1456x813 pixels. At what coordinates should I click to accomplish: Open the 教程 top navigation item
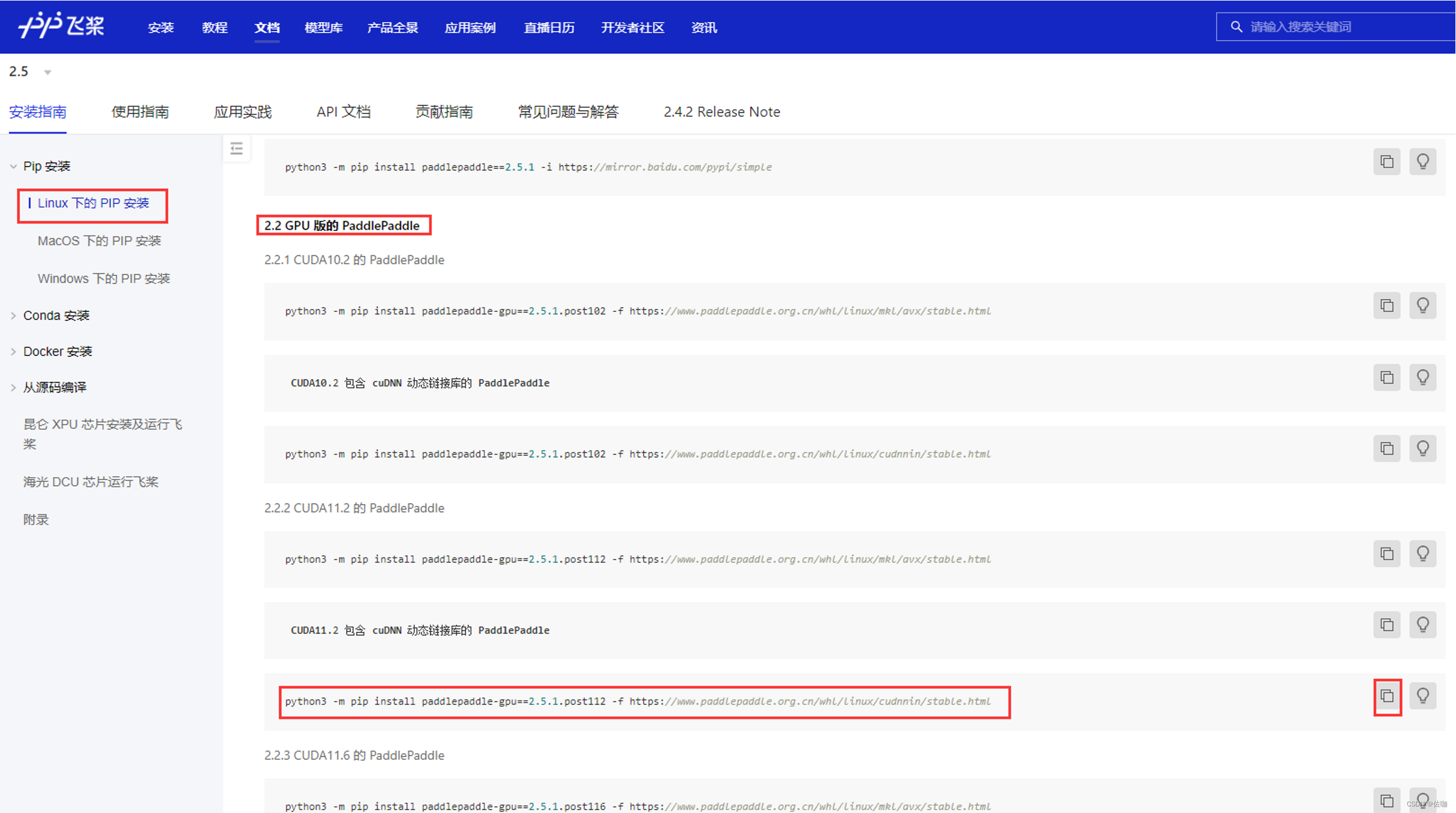[x=215, y=28]
